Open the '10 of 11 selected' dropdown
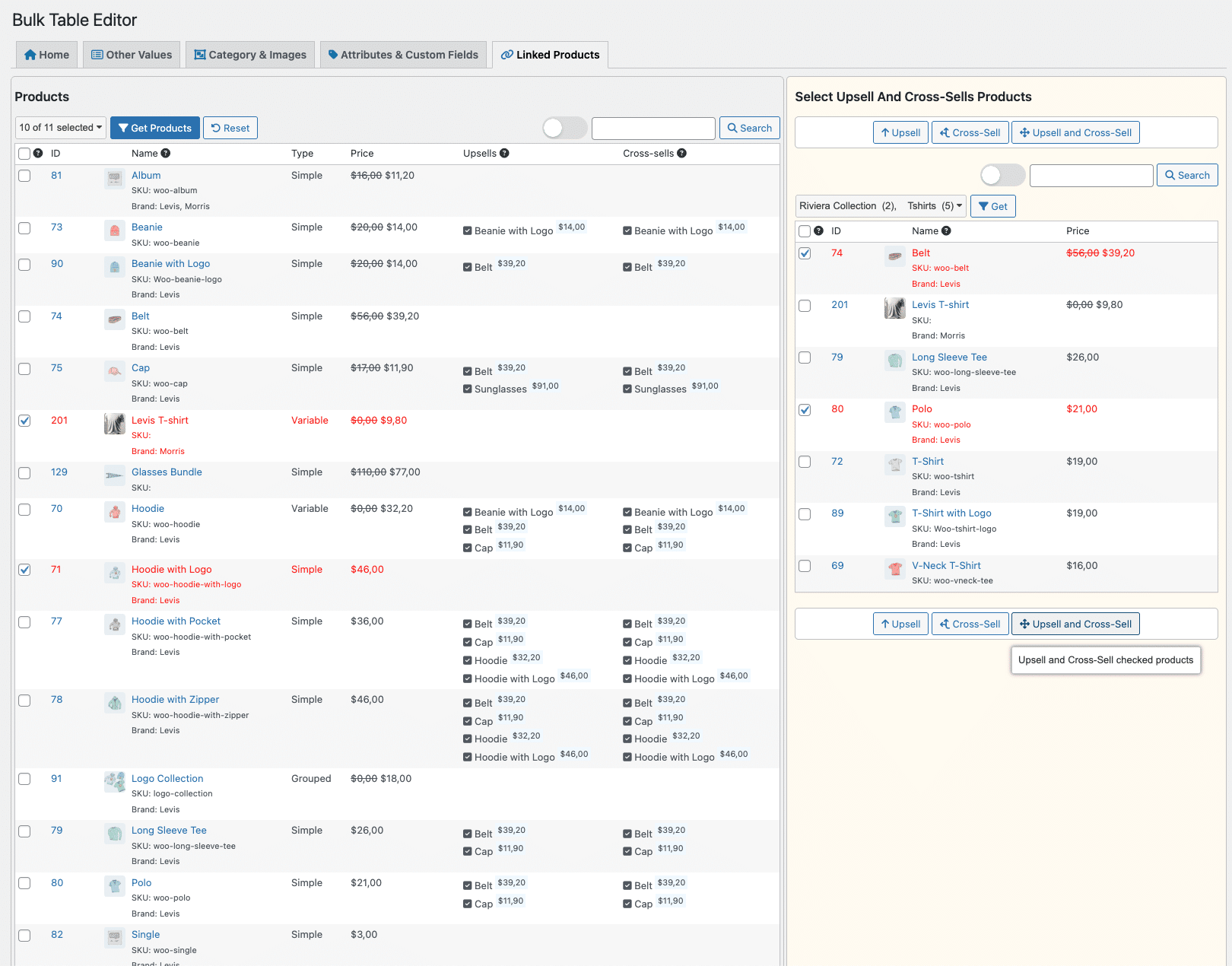Viewport: 1232px width, 966px height. 61,128
